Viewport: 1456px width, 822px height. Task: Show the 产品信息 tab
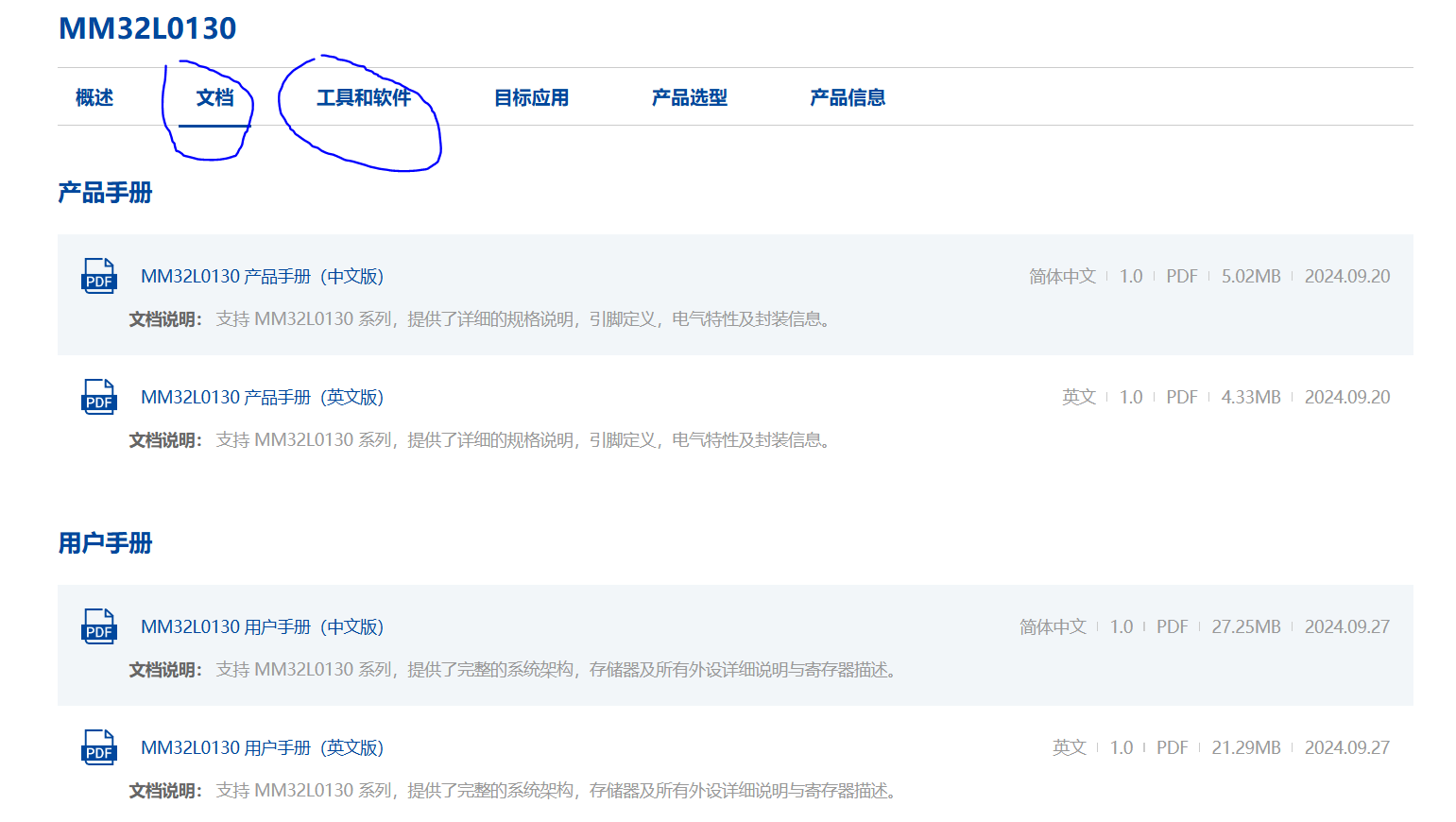[x=848, y=97]
